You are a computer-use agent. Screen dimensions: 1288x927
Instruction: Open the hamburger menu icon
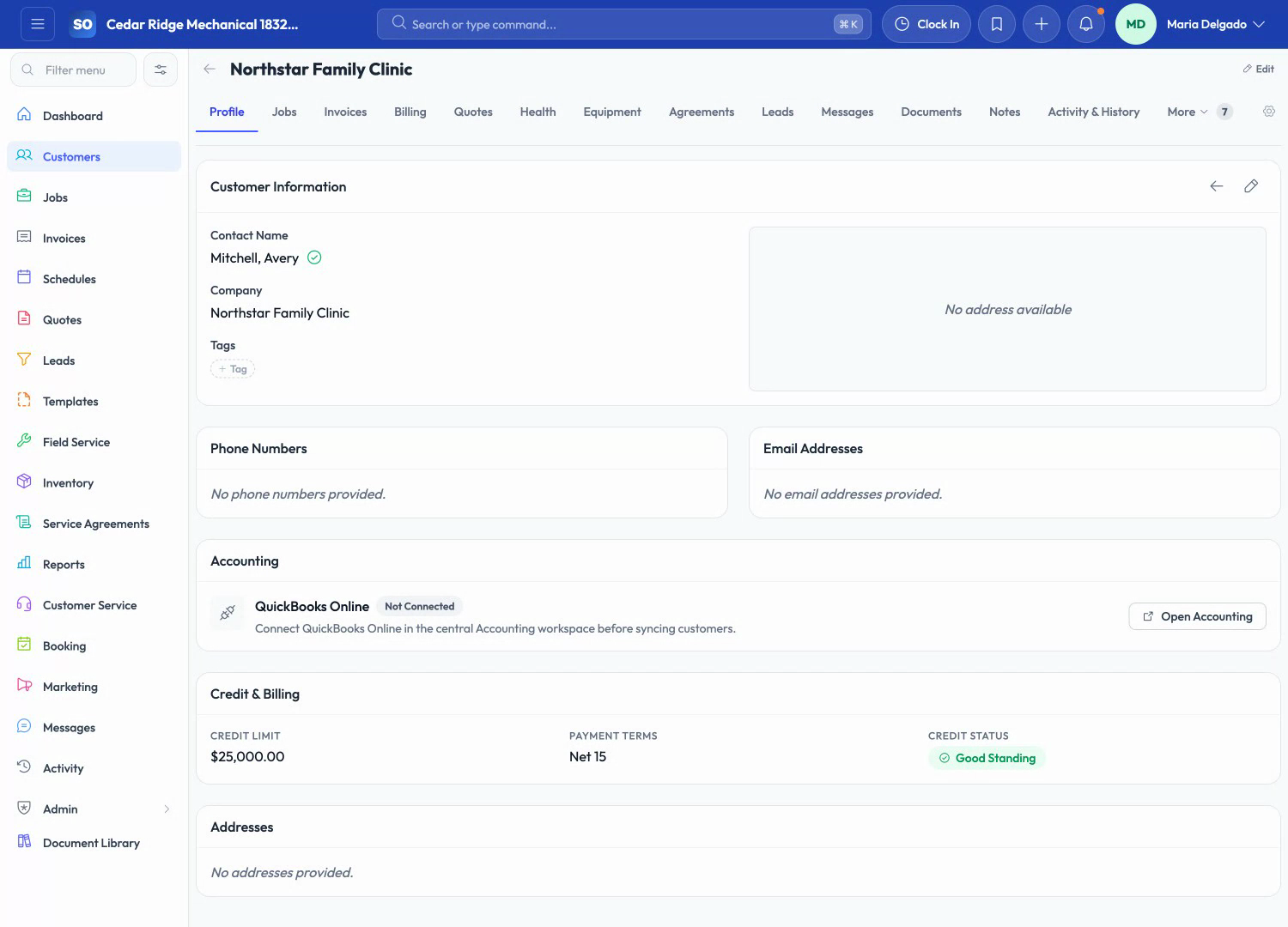click(38, 24)
